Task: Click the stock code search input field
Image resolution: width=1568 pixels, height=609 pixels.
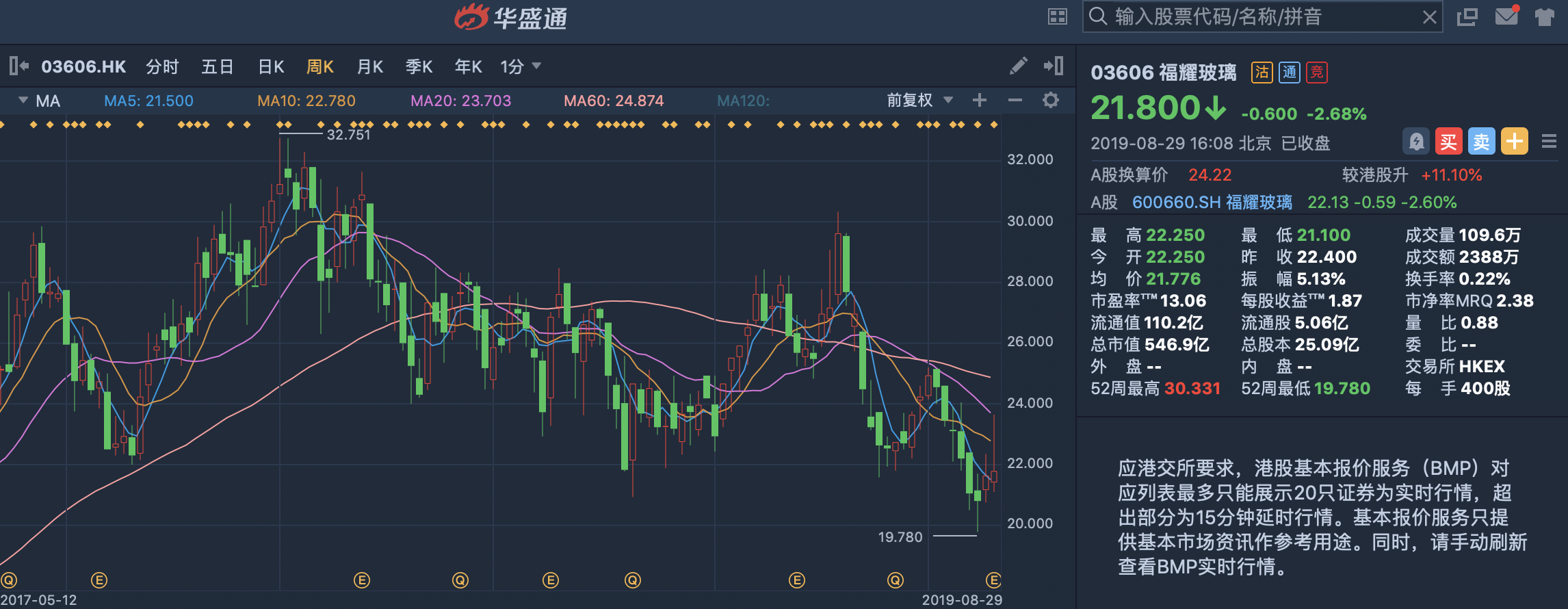Action: [x=1259, y=16]
